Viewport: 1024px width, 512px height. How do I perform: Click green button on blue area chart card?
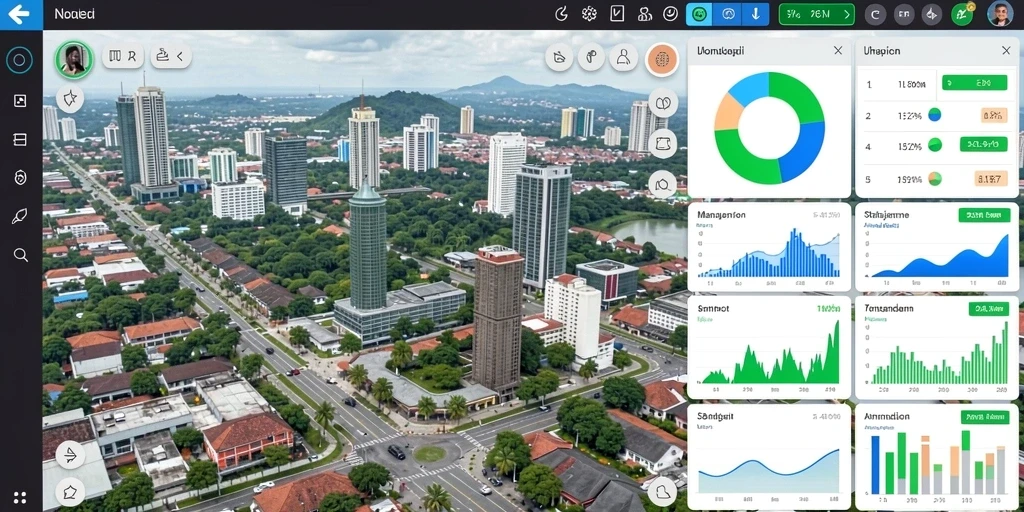(x=984, y=215)
